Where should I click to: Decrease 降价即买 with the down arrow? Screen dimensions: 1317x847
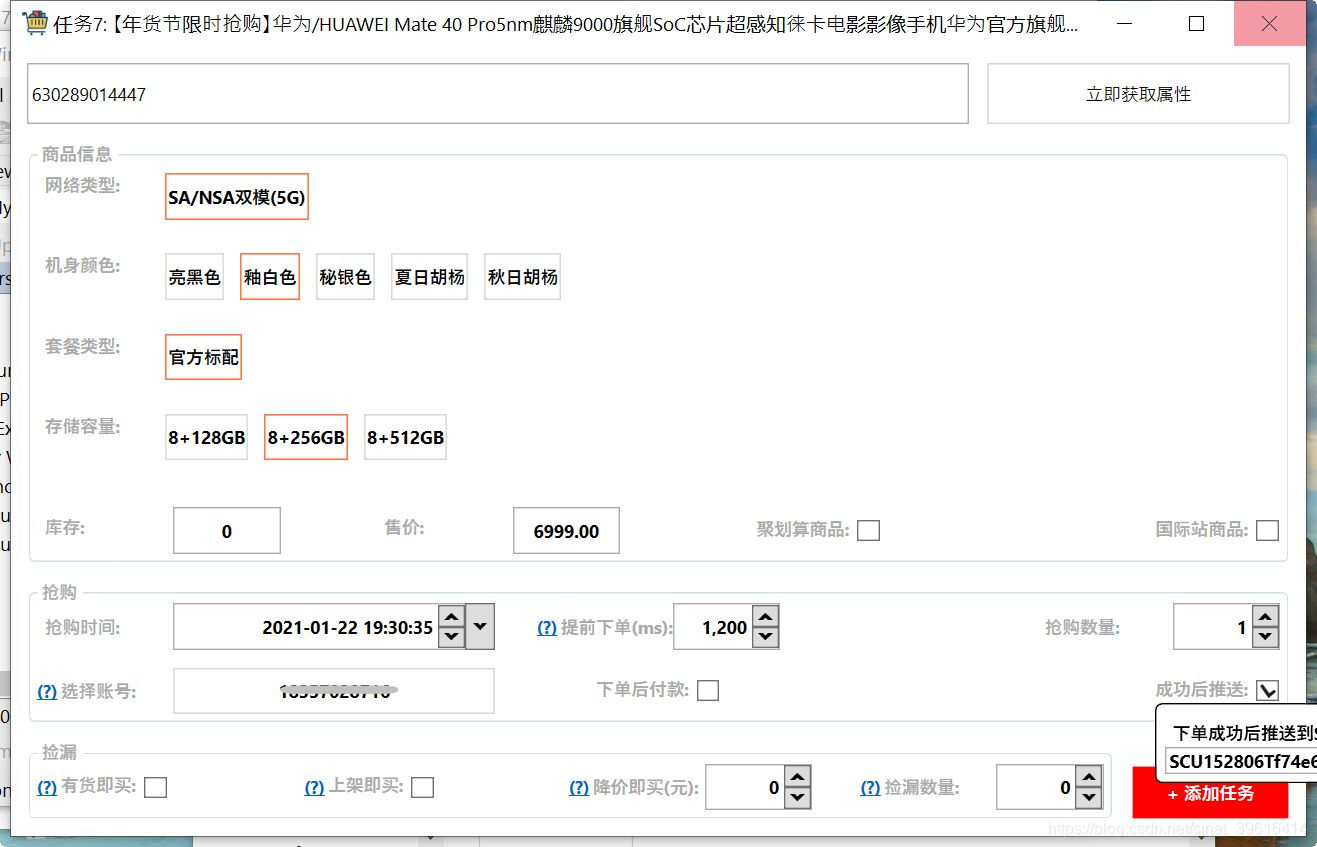[x=798, y=798]
